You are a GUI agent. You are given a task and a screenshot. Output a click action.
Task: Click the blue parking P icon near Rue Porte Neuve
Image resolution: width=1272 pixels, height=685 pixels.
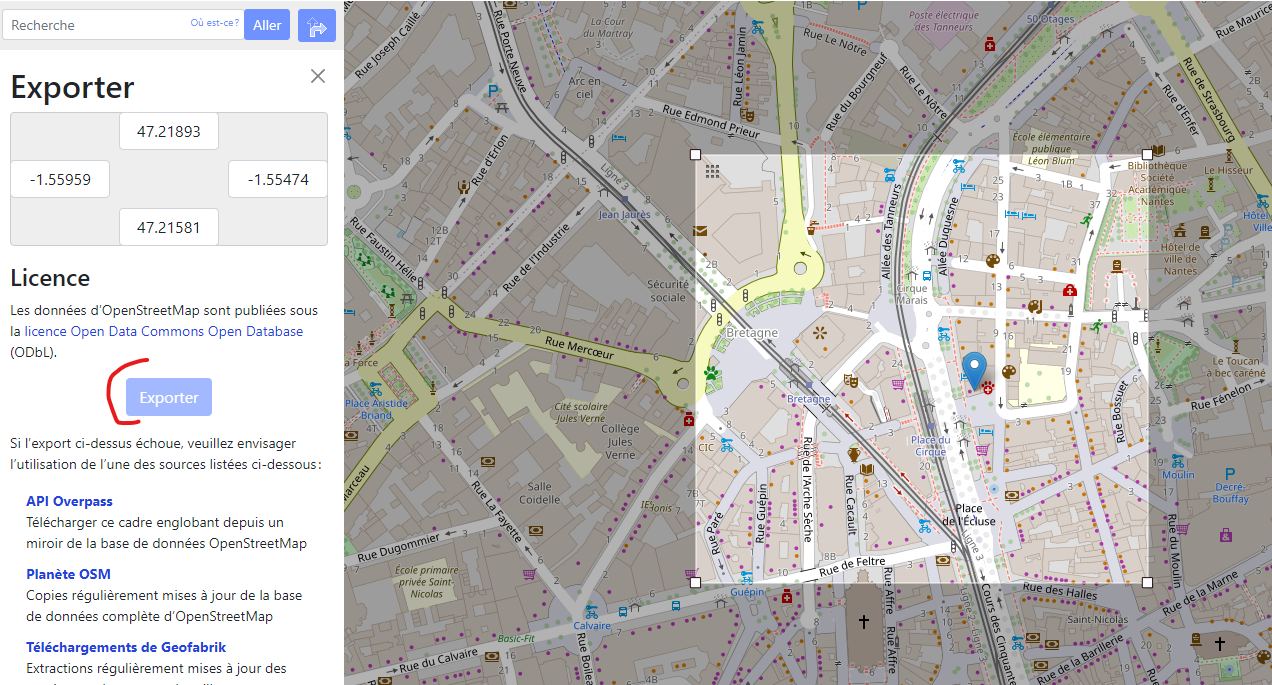pyautogui.click(x=493, y=92)
